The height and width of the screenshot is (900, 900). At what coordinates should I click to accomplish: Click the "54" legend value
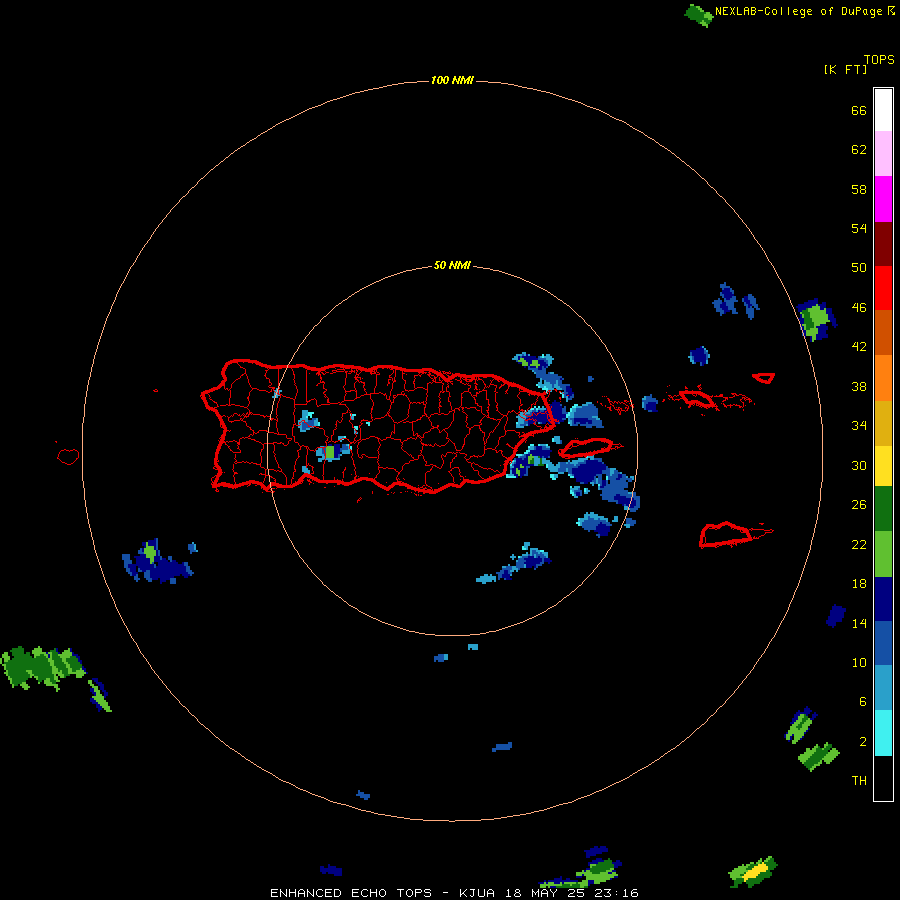859,228
